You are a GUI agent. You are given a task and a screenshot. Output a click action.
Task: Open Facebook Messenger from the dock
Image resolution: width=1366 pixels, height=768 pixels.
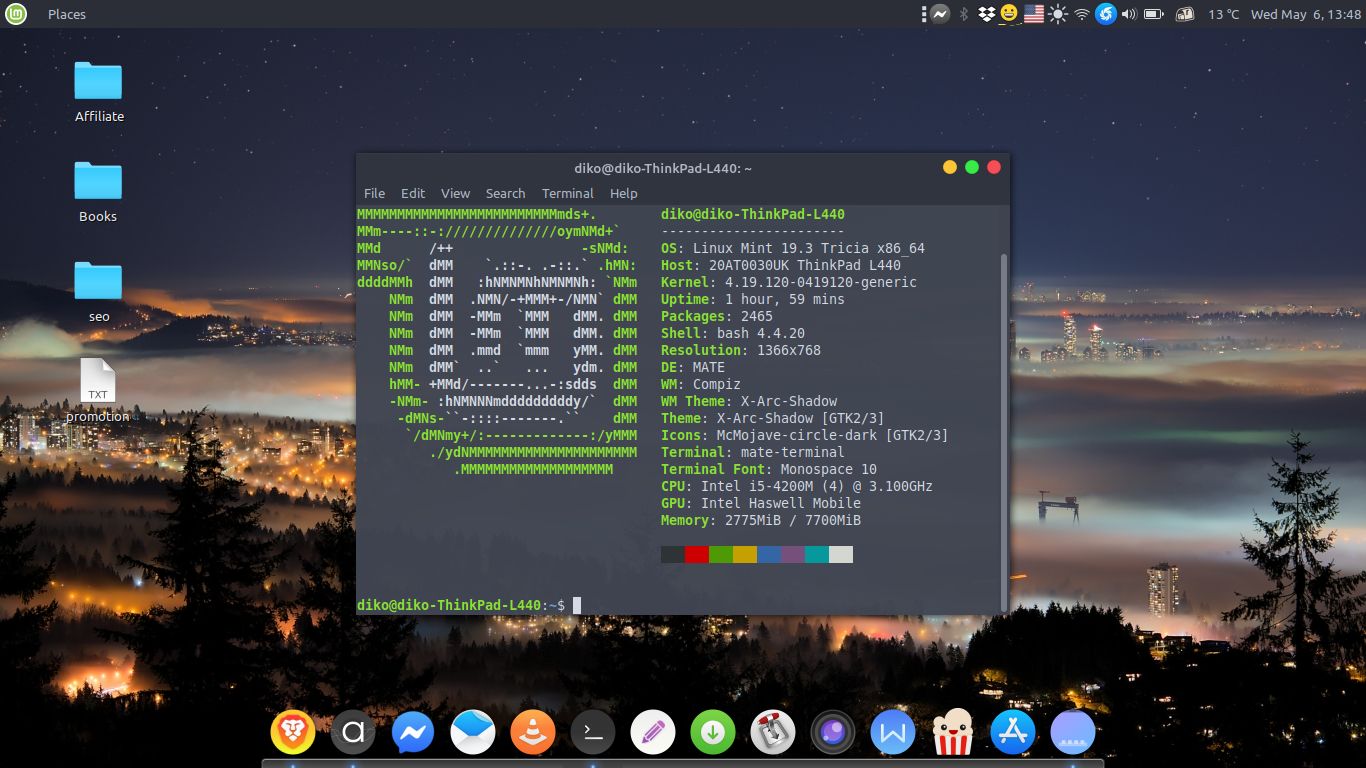click(x=412, y=731)
